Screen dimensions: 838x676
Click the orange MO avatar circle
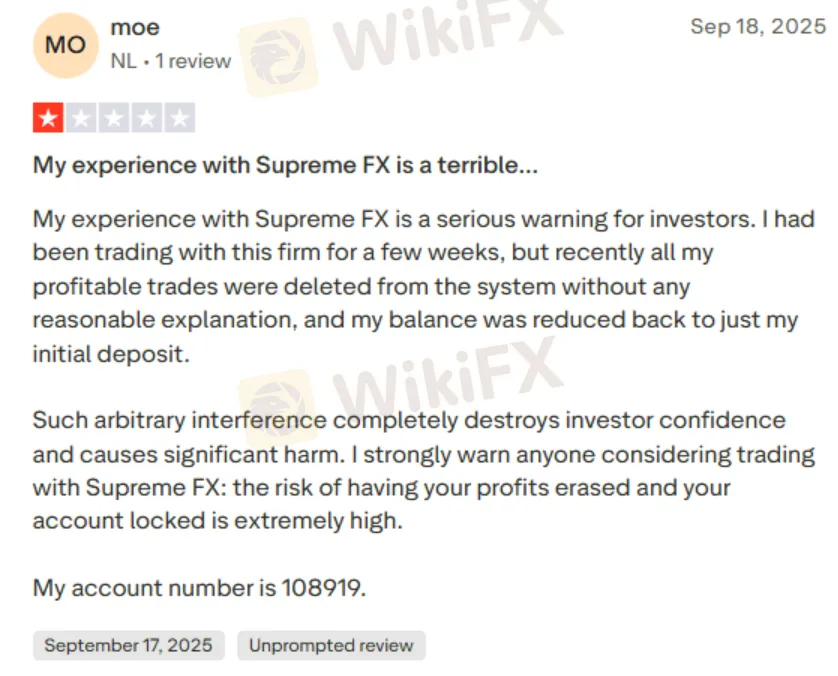66,46
